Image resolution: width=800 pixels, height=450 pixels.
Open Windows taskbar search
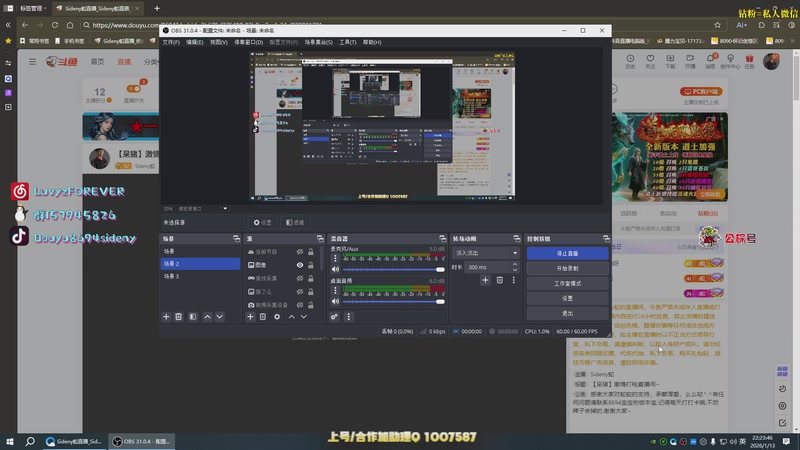point(30,441)
